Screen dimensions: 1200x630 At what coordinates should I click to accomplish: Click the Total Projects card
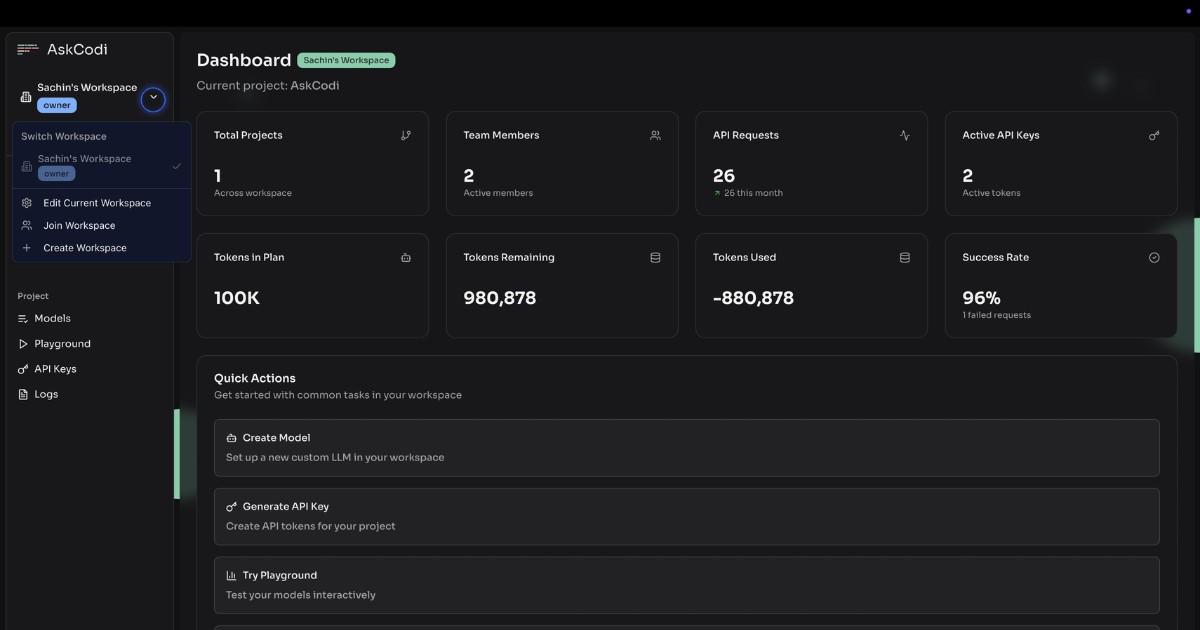tap(313, 163)
